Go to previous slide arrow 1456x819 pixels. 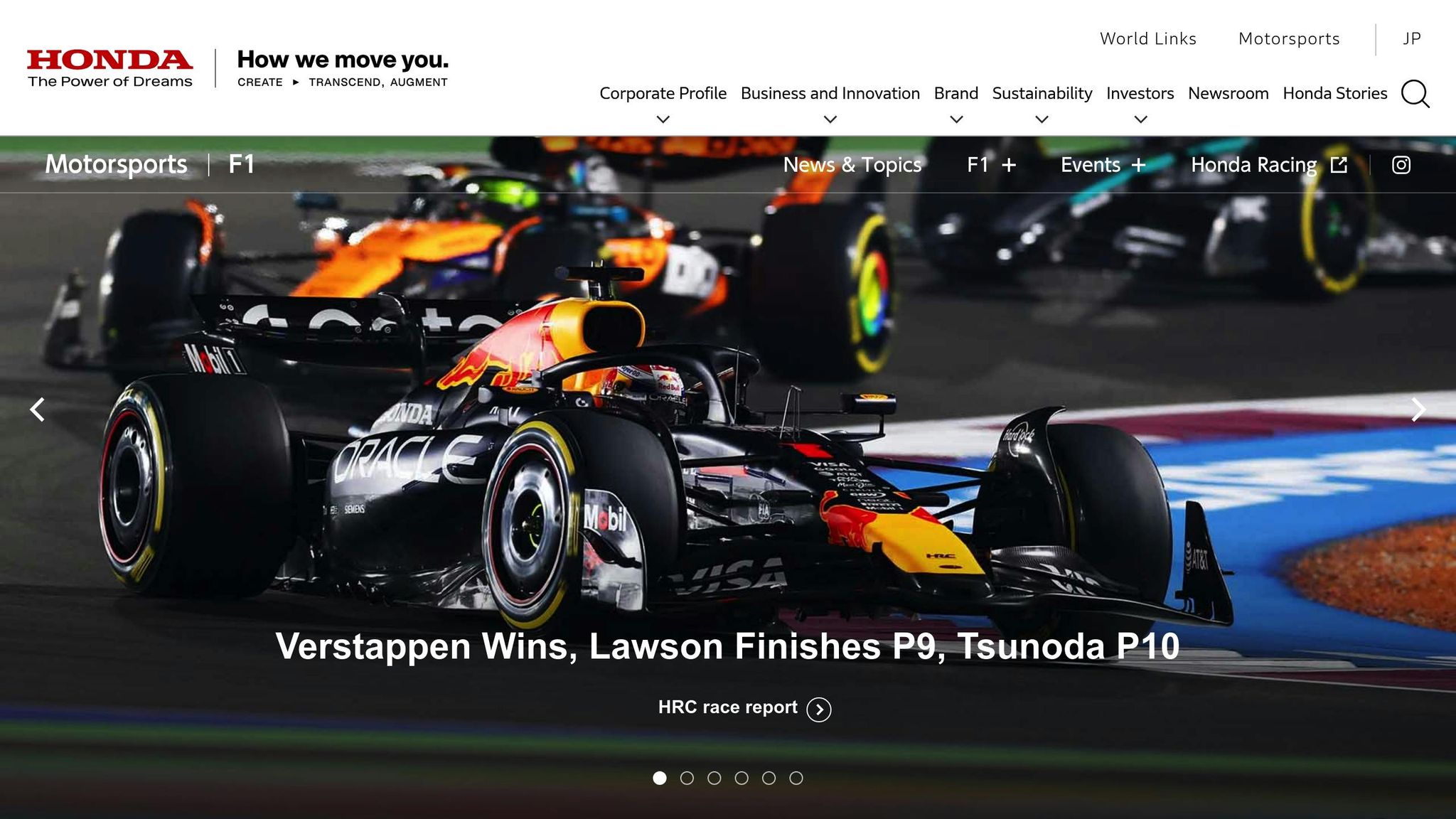click(x=38, y=409)
